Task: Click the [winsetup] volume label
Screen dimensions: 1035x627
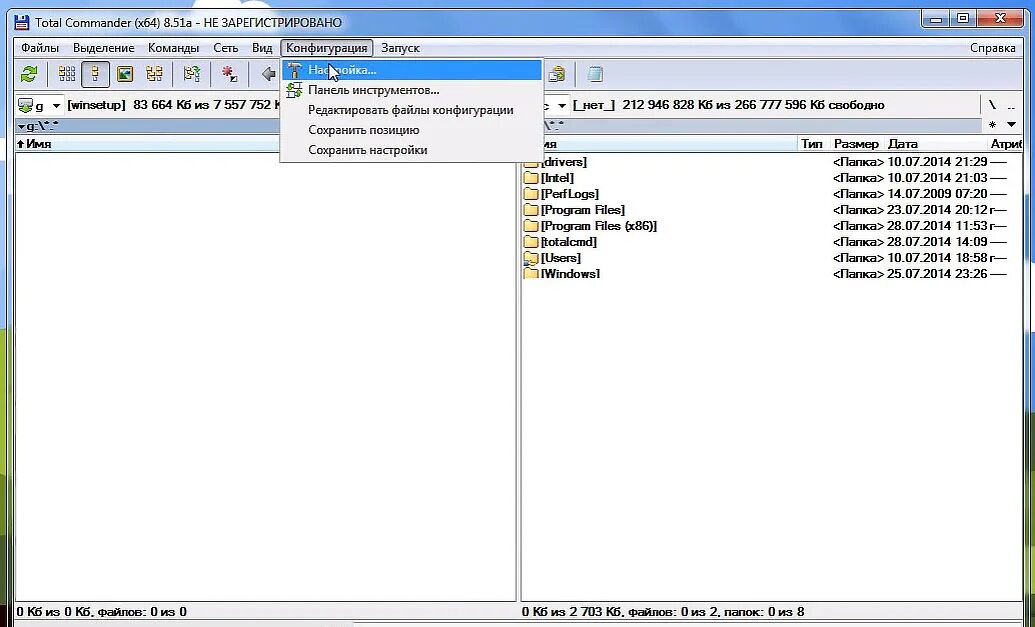Action: 96,105
